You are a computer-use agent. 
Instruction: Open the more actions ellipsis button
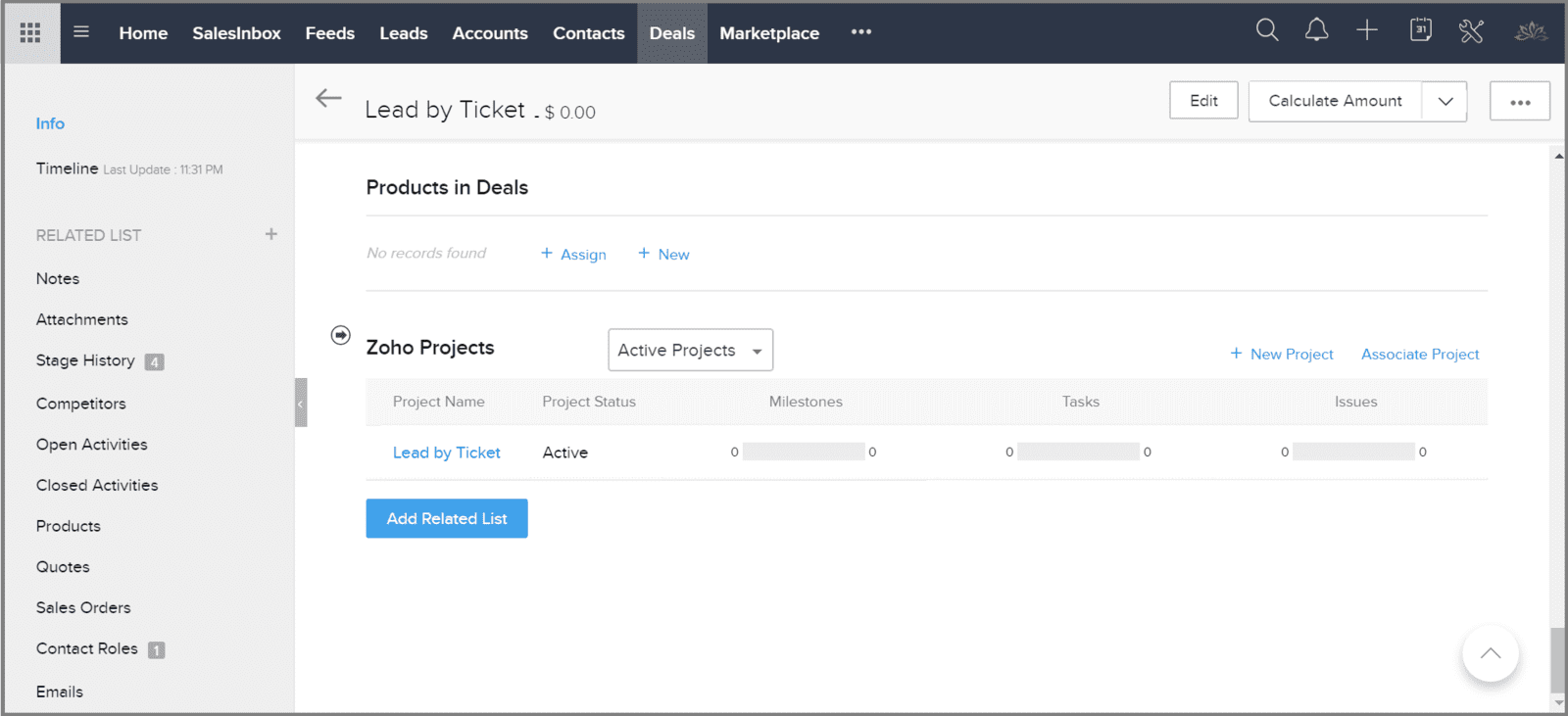pos(1520,101)
